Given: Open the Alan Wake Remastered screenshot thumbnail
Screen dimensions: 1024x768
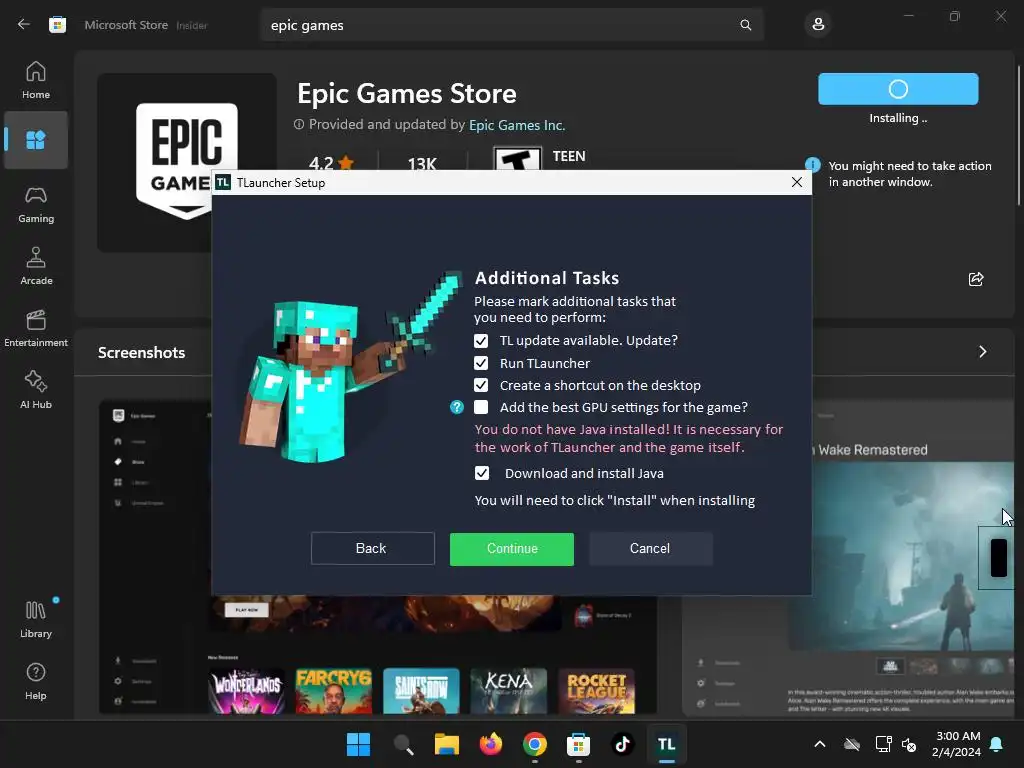Looking at the screenshot, I should click(848, 558).
